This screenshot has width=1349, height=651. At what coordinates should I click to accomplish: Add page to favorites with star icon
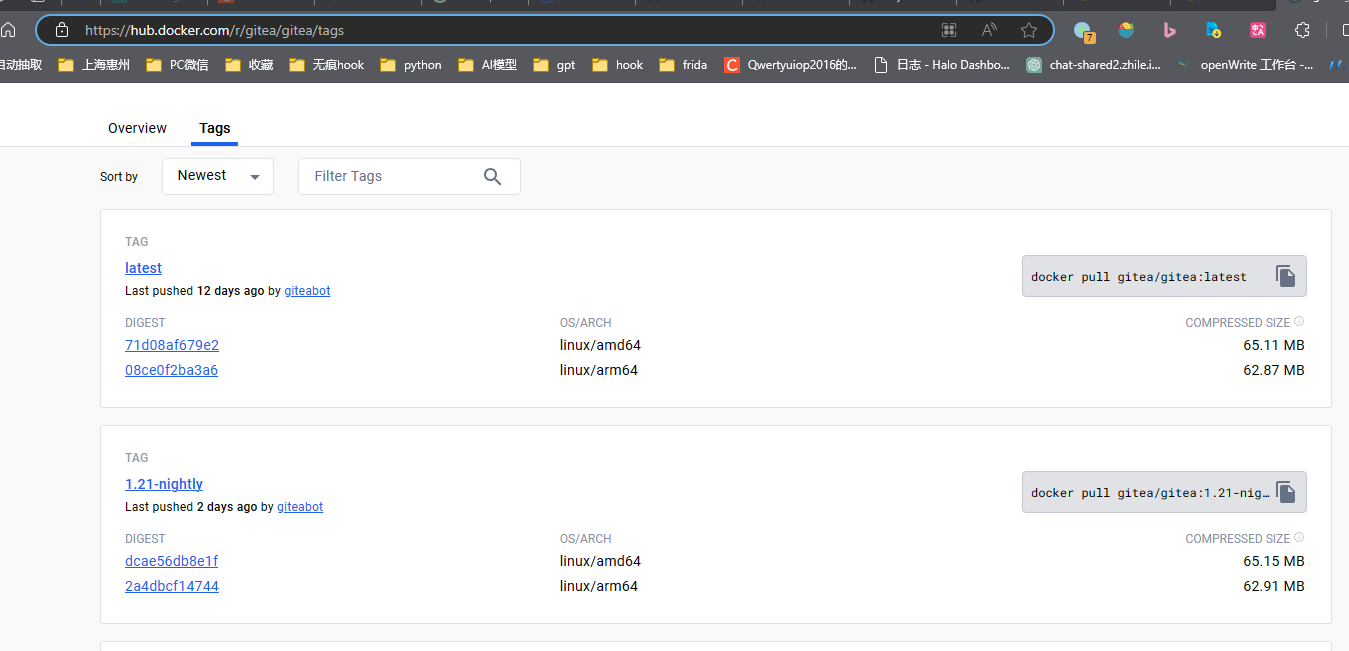pyautogui.click(x=1028, y=30)
